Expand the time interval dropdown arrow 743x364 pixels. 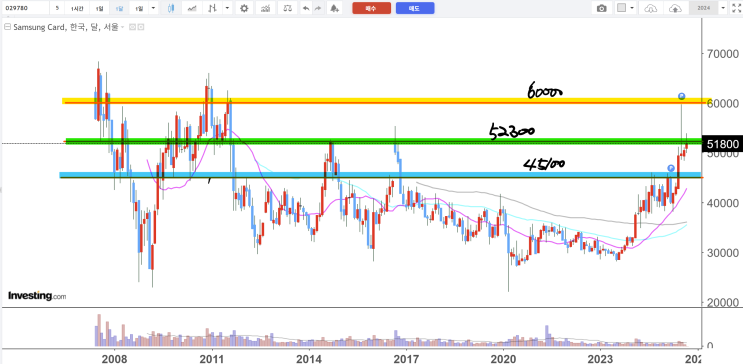point(153,8)
